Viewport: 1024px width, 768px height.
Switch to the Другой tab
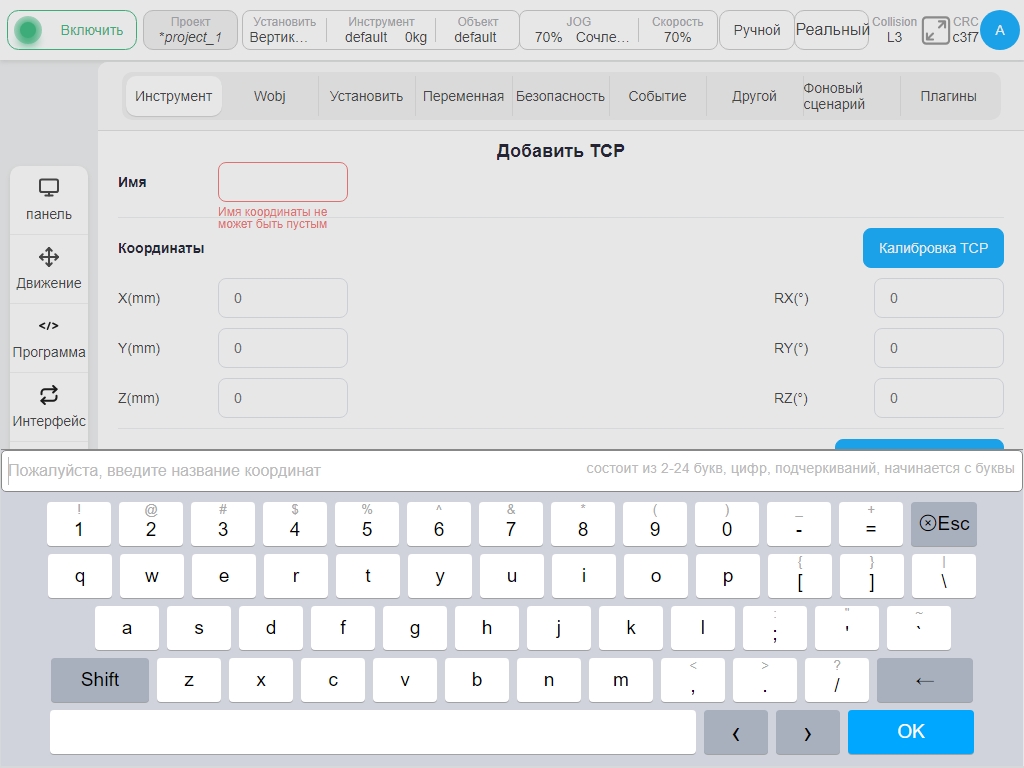754,96
